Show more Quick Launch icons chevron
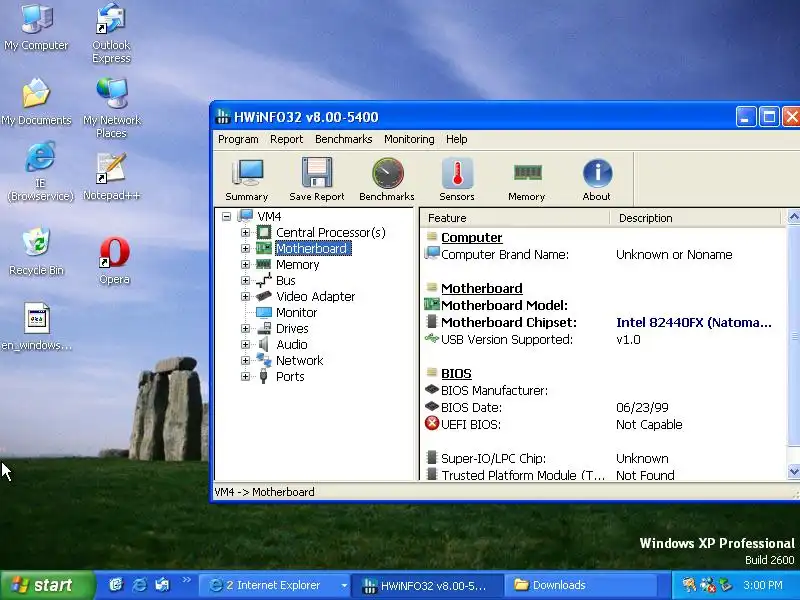The width and height of the screenshot is (800, 600). 187,580
